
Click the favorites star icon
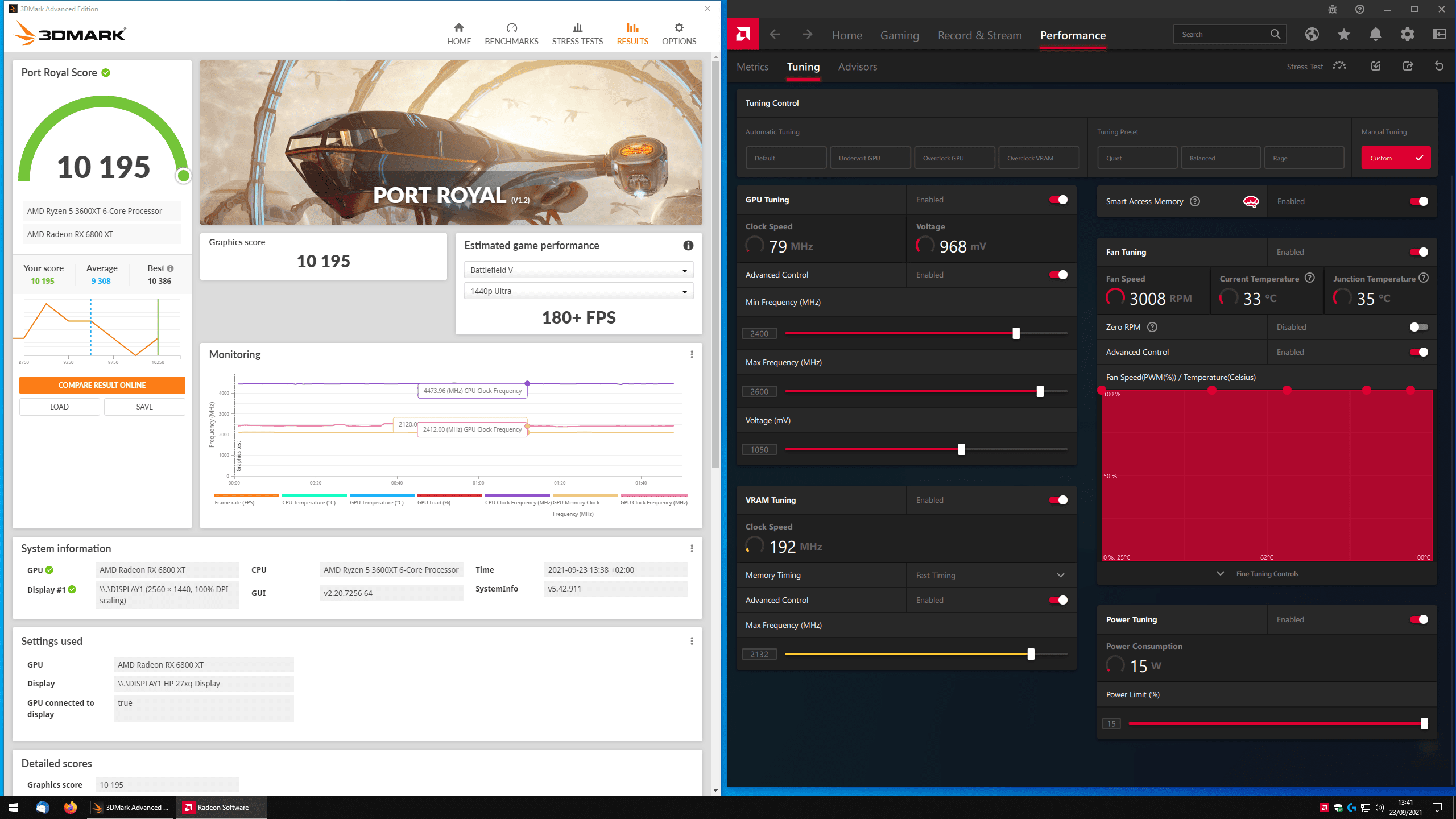tap(1343, 35)
